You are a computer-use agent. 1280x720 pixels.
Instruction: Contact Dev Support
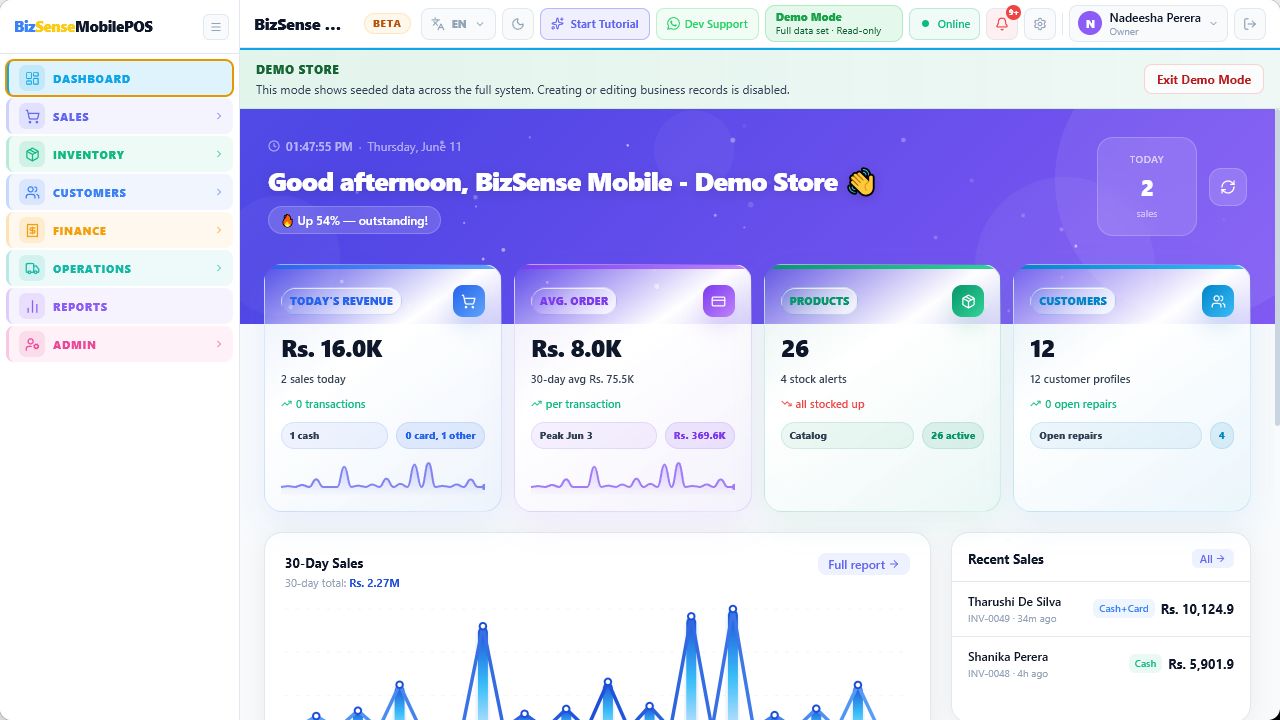(x=707, y=24)
